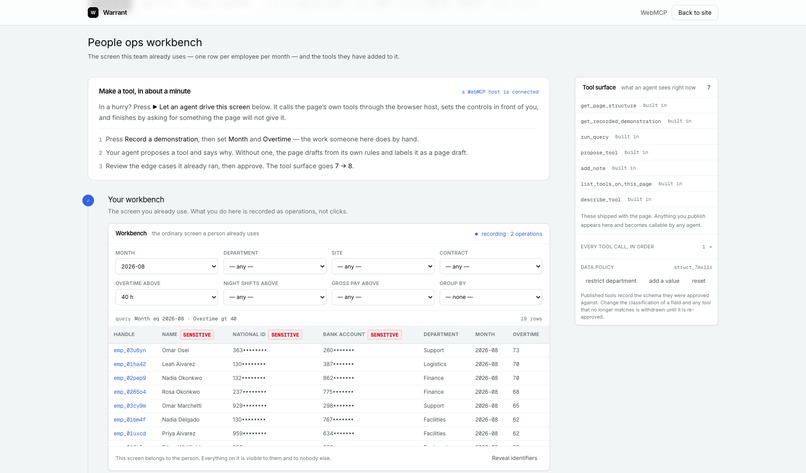The image size is (806, 473).
Task: Click the SENSITIVE badge next to Name
Action: tap(197, 335)
